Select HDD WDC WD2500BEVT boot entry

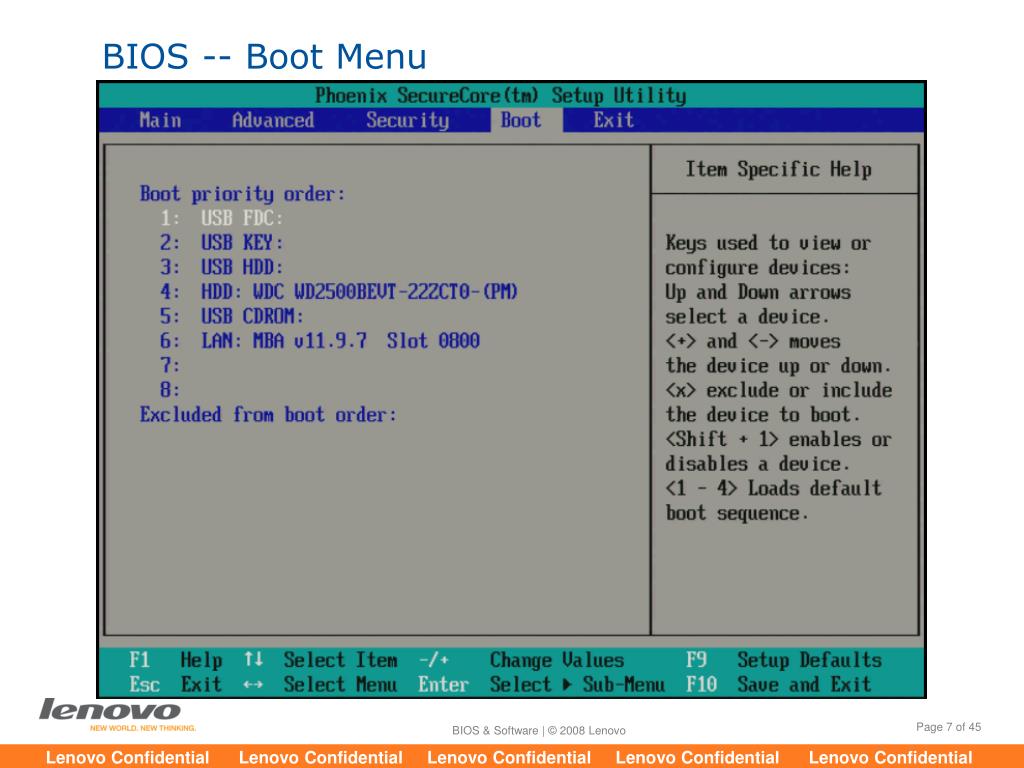click(339, 291)
